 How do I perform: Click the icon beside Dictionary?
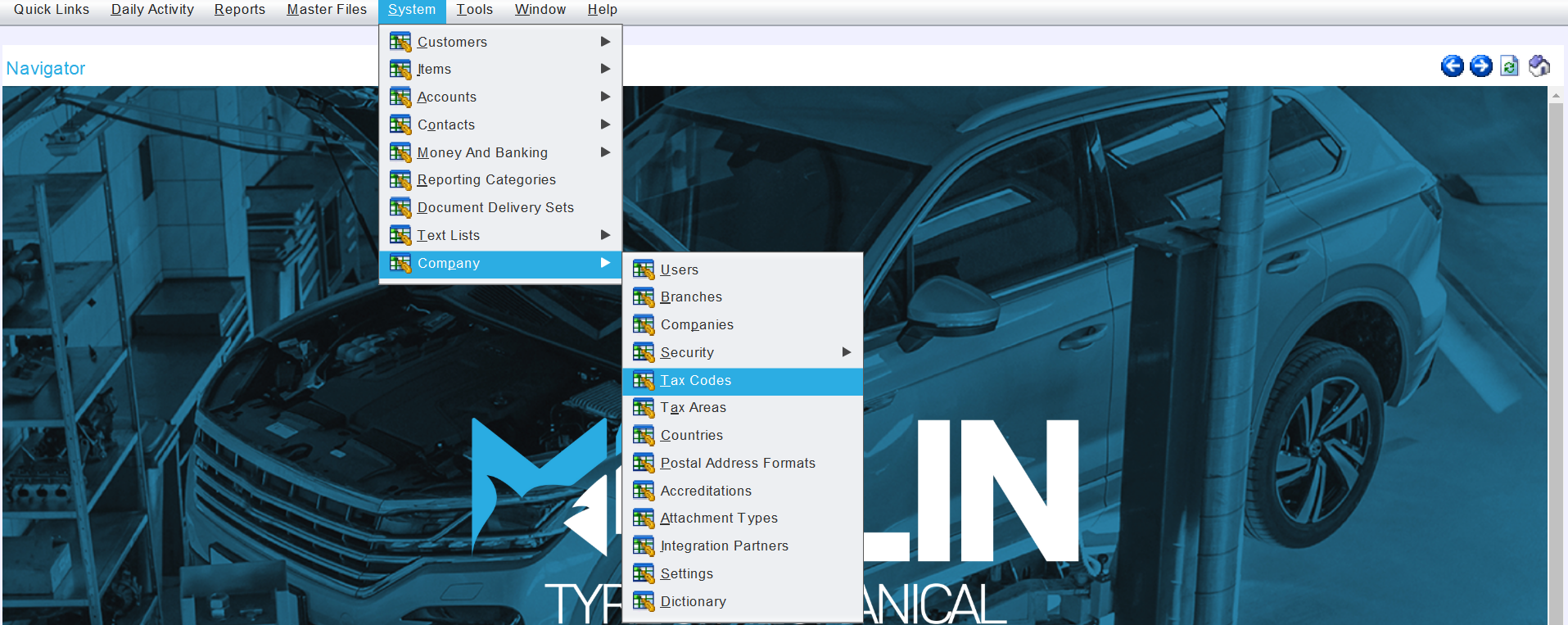[644, 601]
